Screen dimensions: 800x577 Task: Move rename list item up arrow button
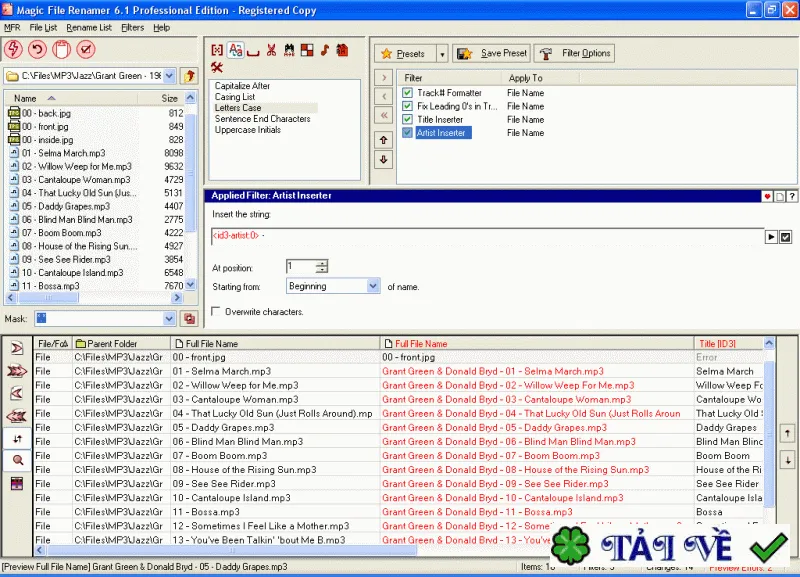click(787, 434)
